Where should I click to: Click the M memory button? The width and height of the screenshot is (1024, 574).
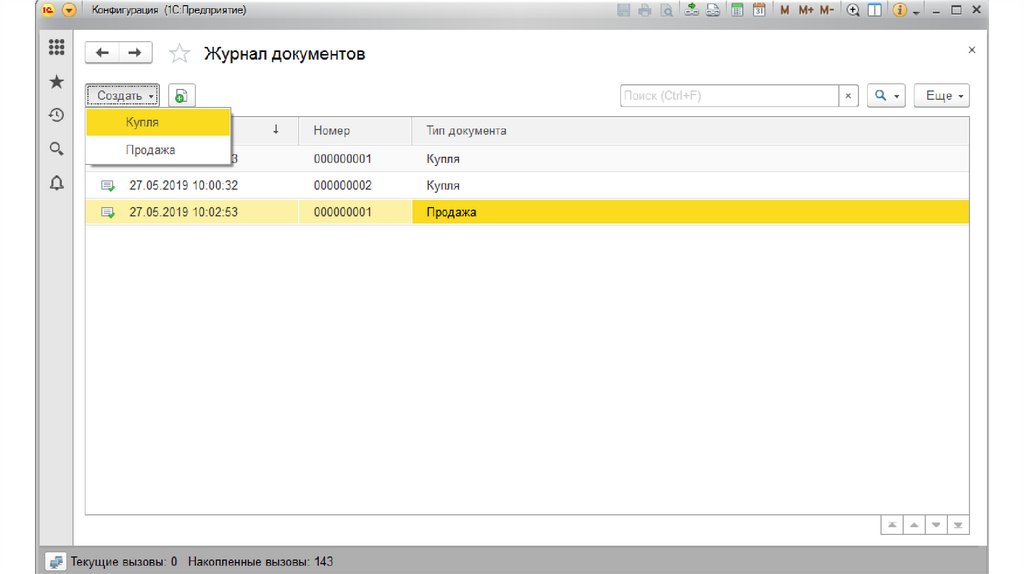tap(784, 10)
